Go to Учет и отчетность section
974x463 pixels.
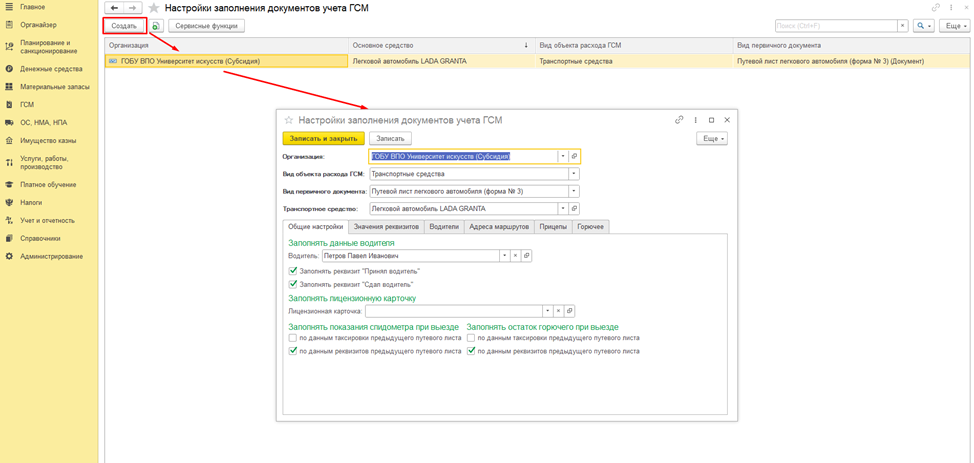47,220
